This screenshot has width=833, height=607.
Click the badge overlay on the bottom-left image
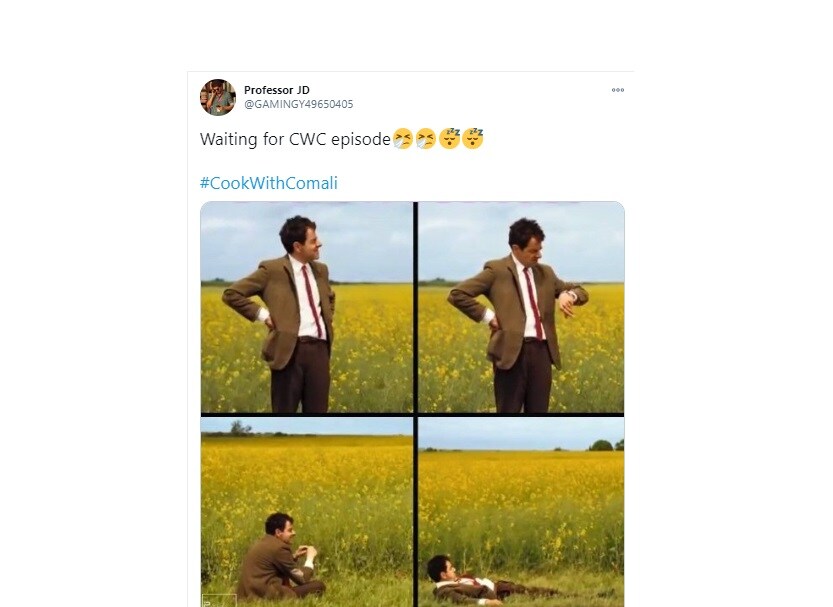[219, 600]
